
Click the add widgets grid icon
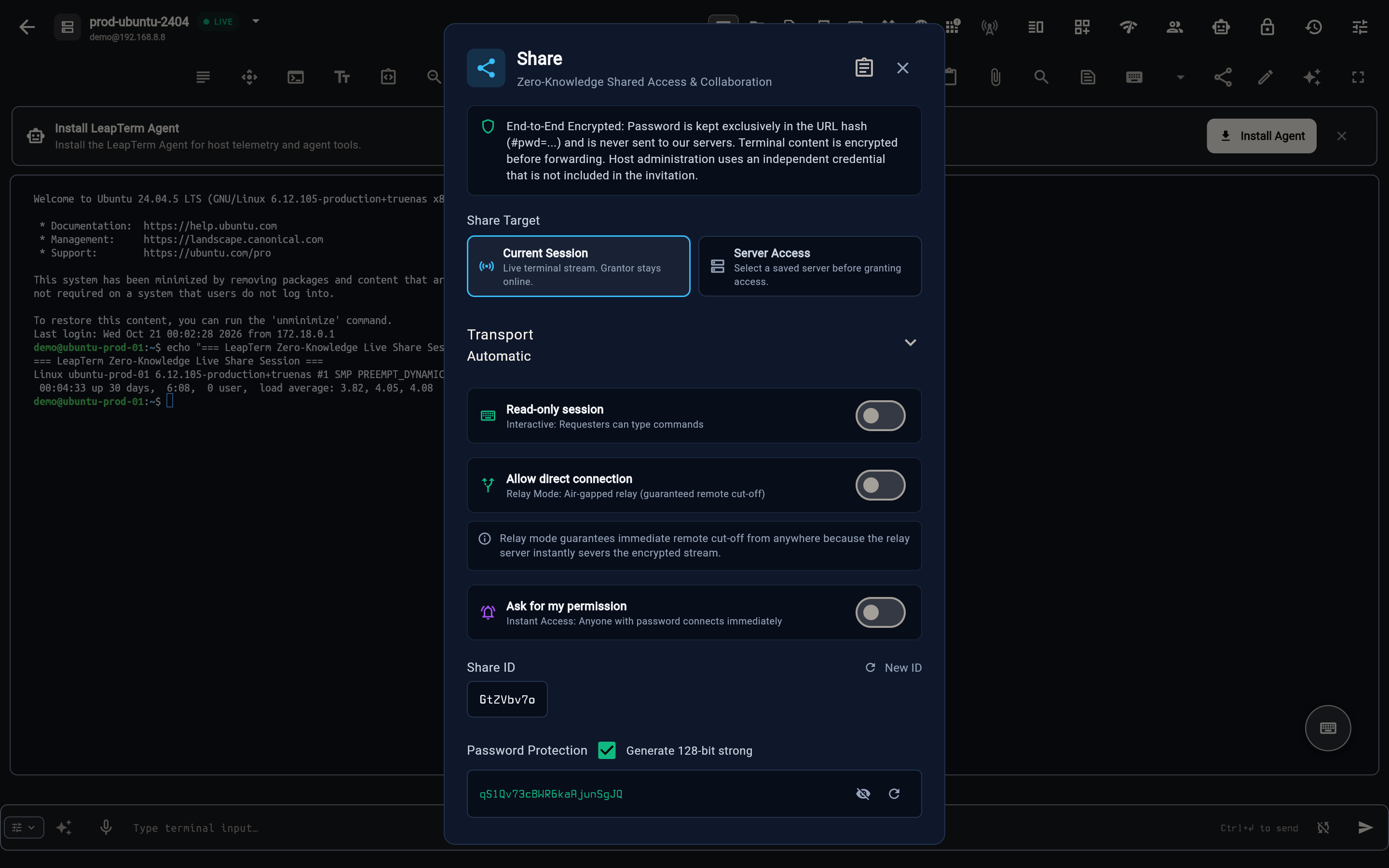(x=1082, y=27)
